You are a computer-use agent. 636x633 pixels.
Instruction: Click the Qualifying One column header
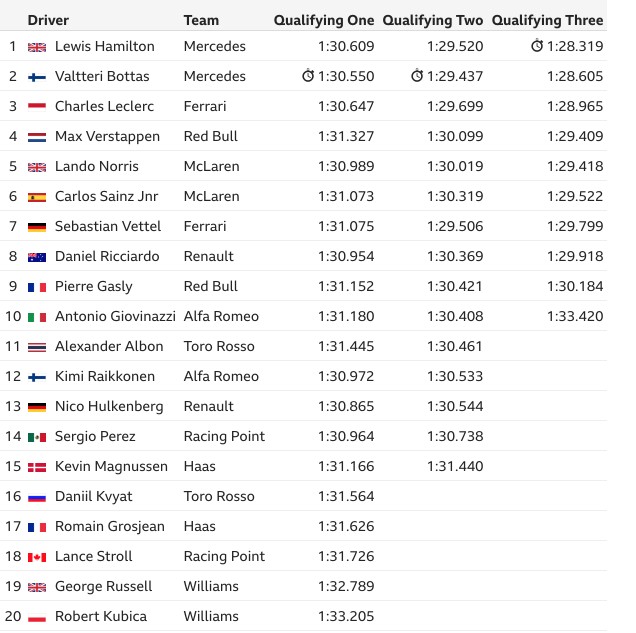(324, 20)
